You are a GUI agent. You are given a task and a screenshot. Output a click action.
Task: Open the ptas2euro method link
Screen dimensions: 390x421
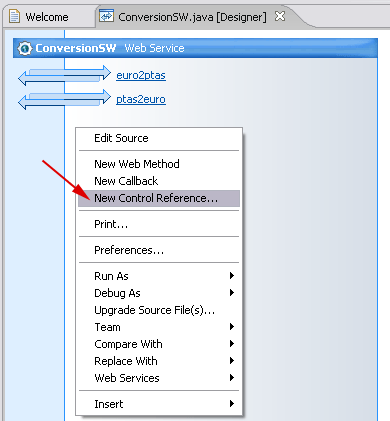click(141, 100)
